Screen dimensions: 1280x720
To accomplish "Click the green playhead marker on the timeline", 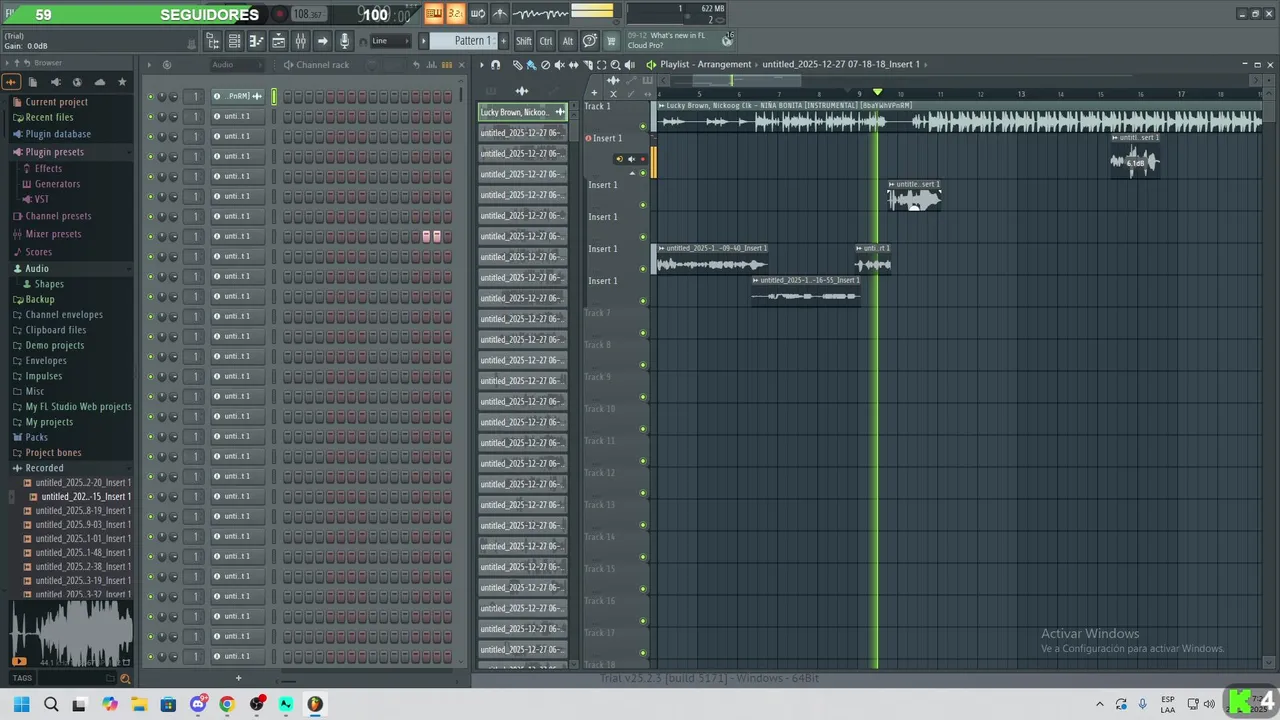I will (x=878, y=92).
